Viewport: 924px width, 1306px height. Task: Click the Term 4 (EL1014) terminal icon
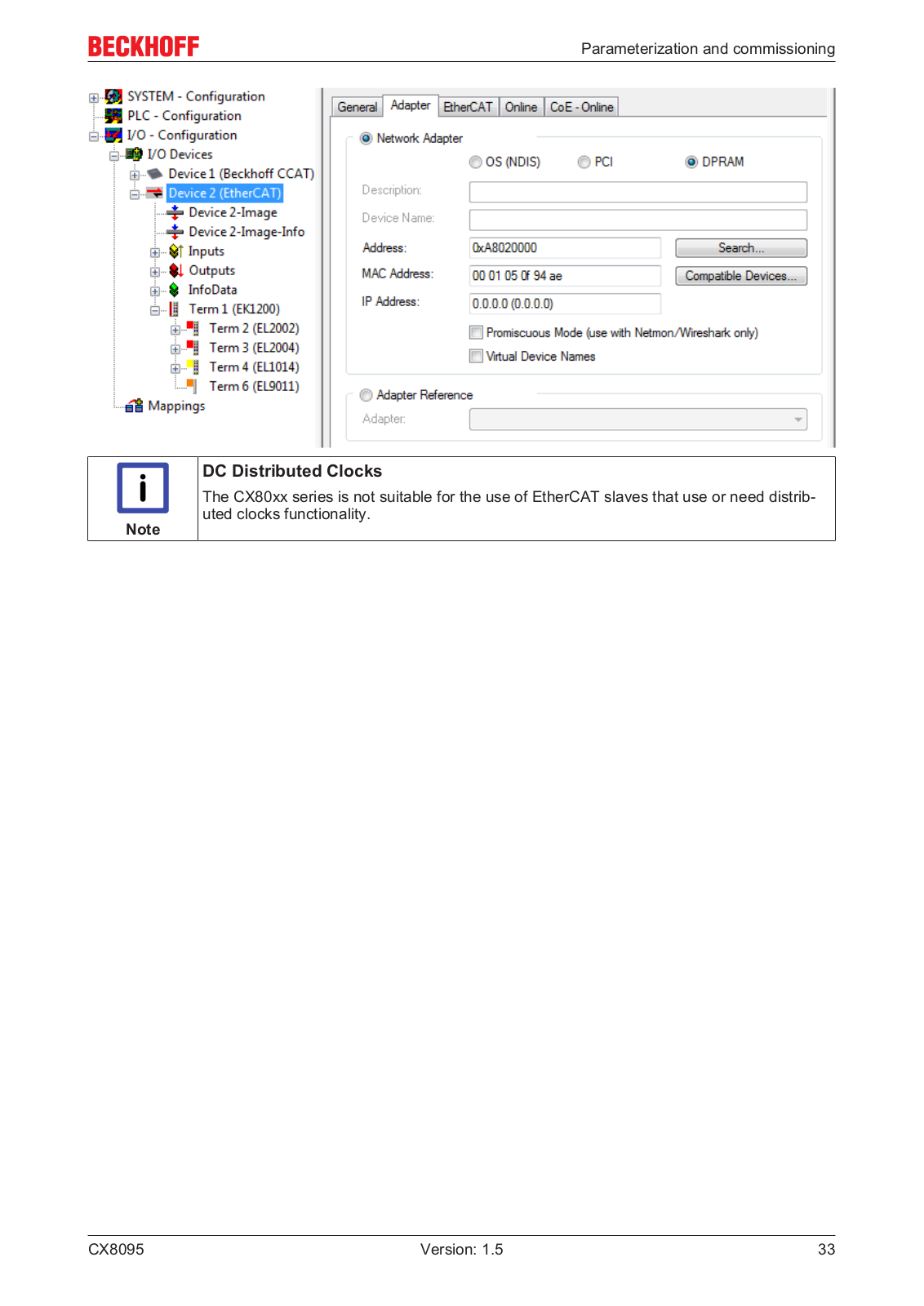point(193,367)
